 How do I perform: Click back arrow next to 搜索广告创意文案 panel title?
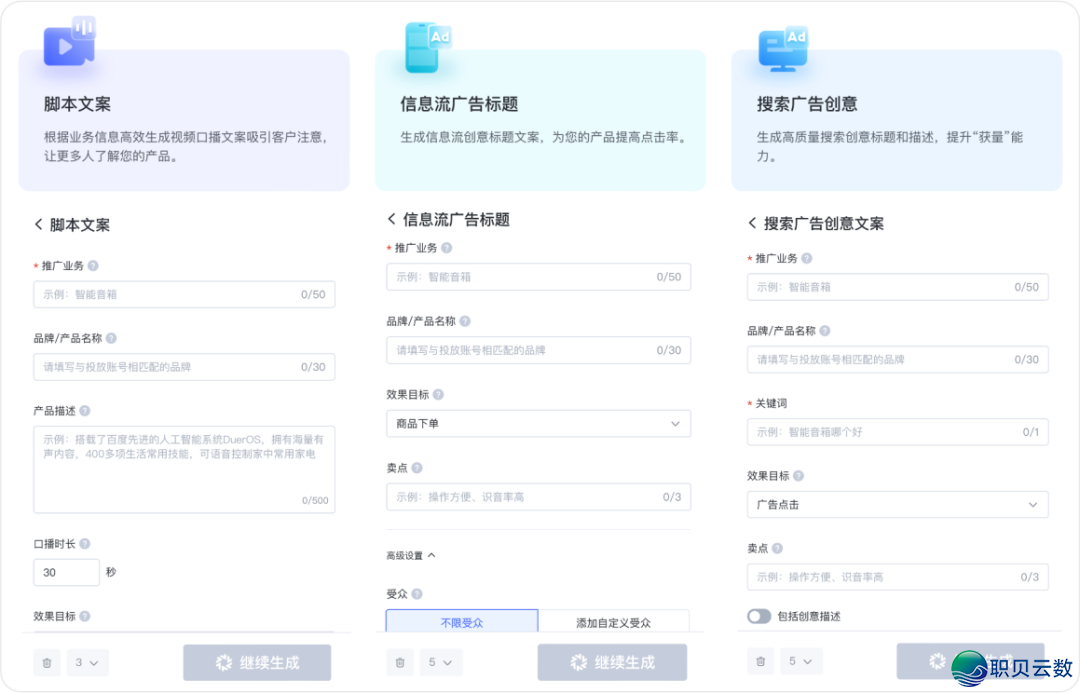[x=753, y=223]
